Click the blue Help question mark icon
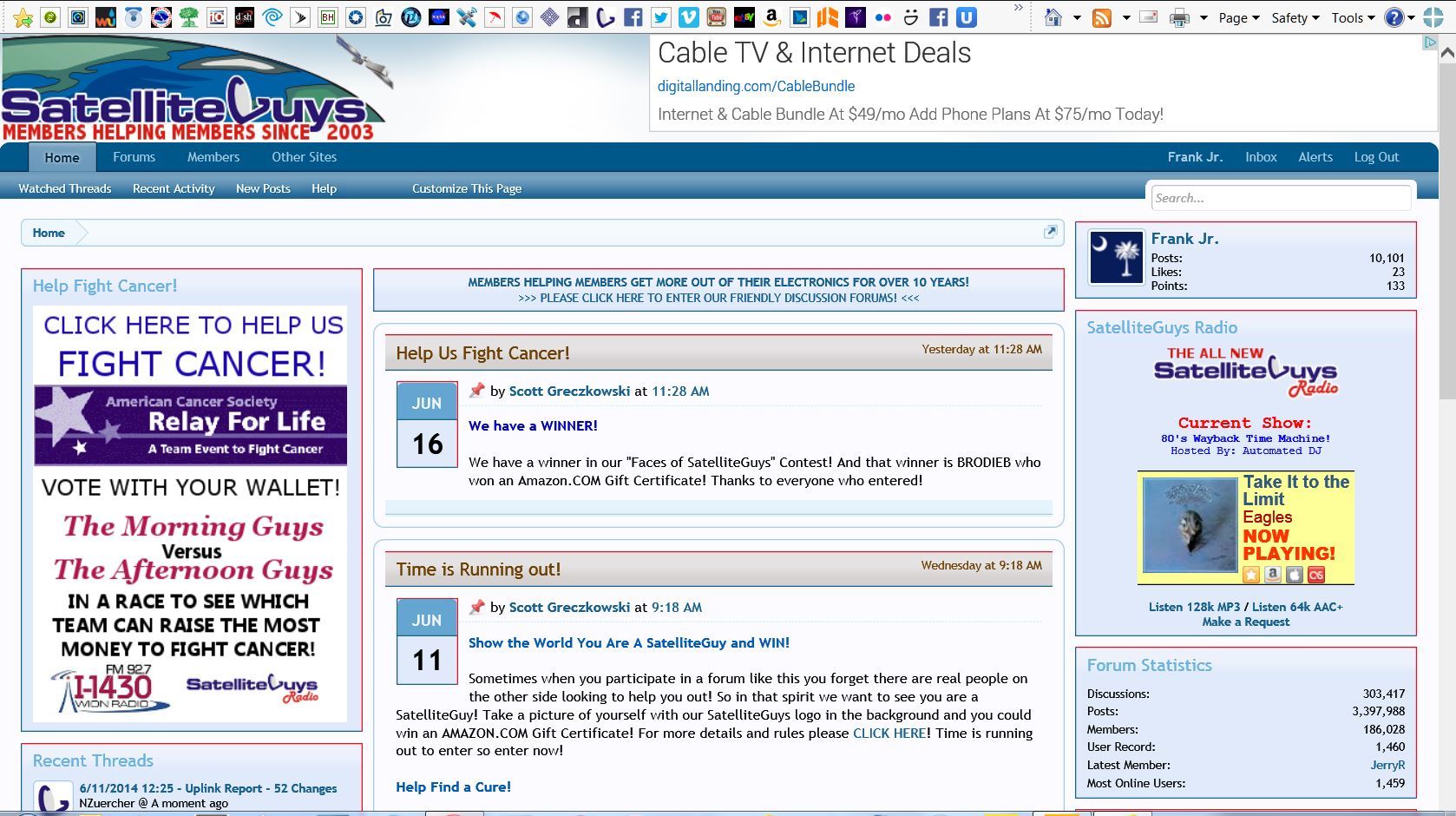The width and height of the screenshot is (1456, 816). point(1394,17)
